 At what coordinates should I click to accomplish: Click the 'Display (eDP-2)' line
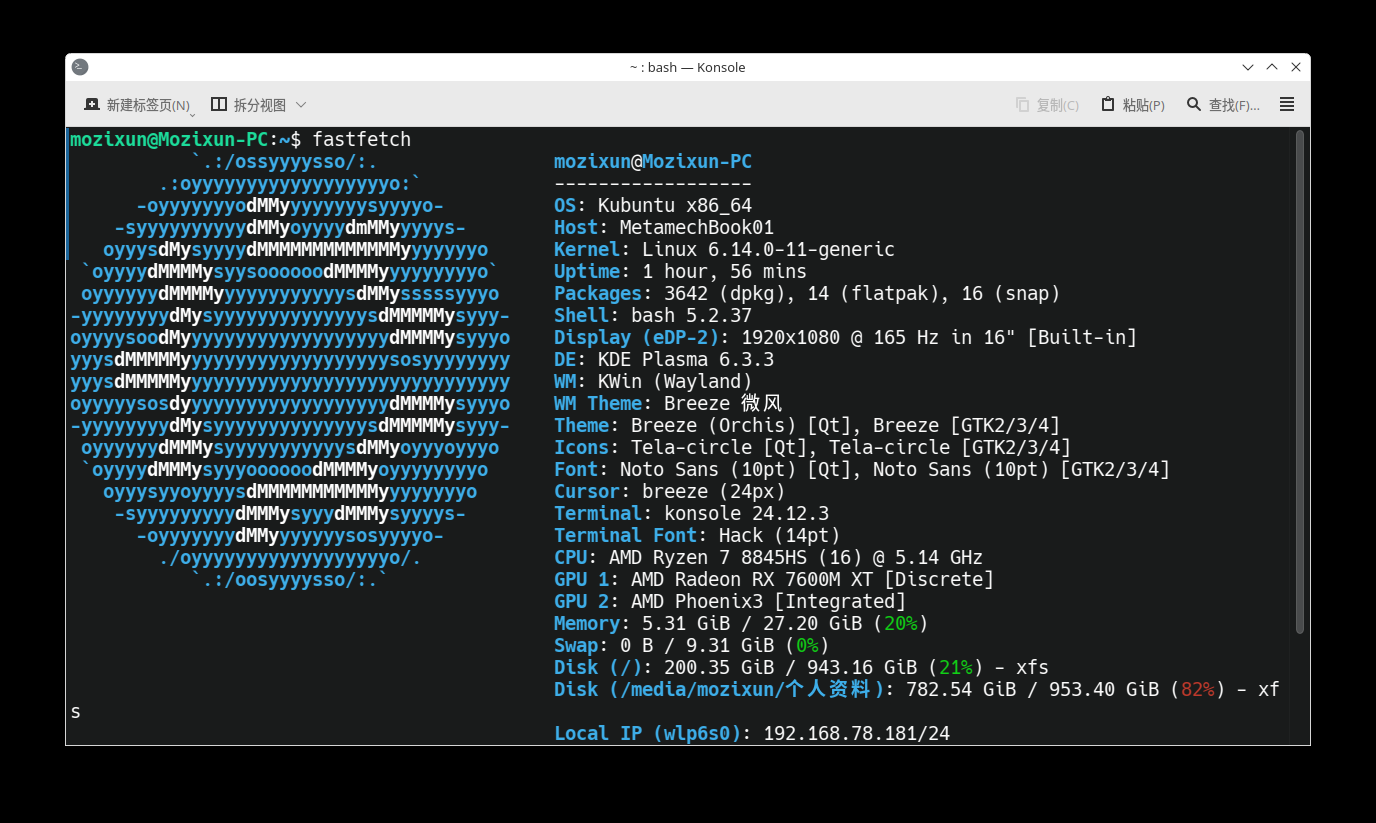tap(845, 337)
